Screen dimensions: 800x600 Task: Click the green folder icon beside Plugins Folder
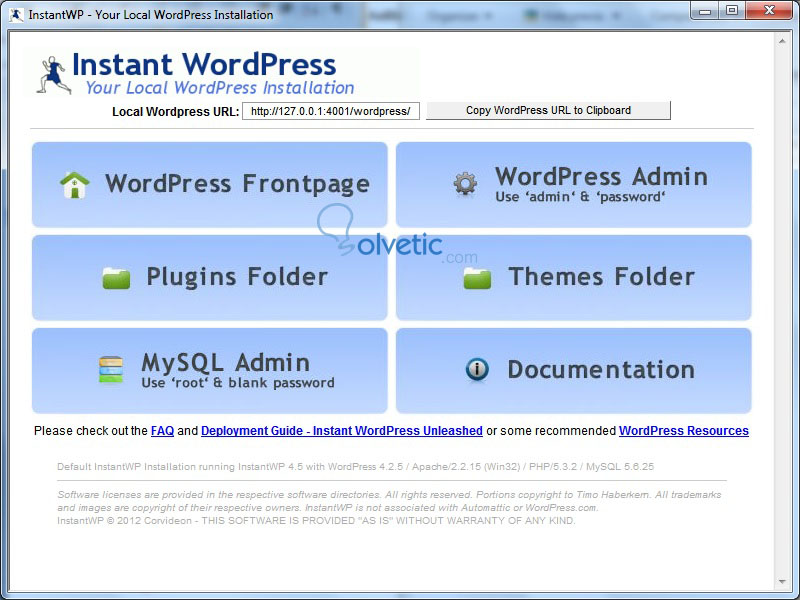[116, 278]
